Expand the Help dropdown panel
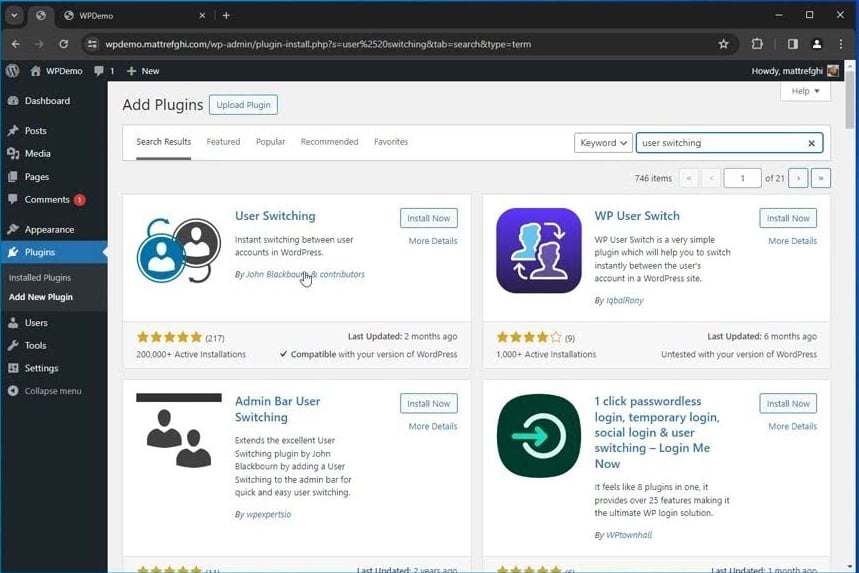This screenshot has height=573, width=859. (x=805, y=91)
